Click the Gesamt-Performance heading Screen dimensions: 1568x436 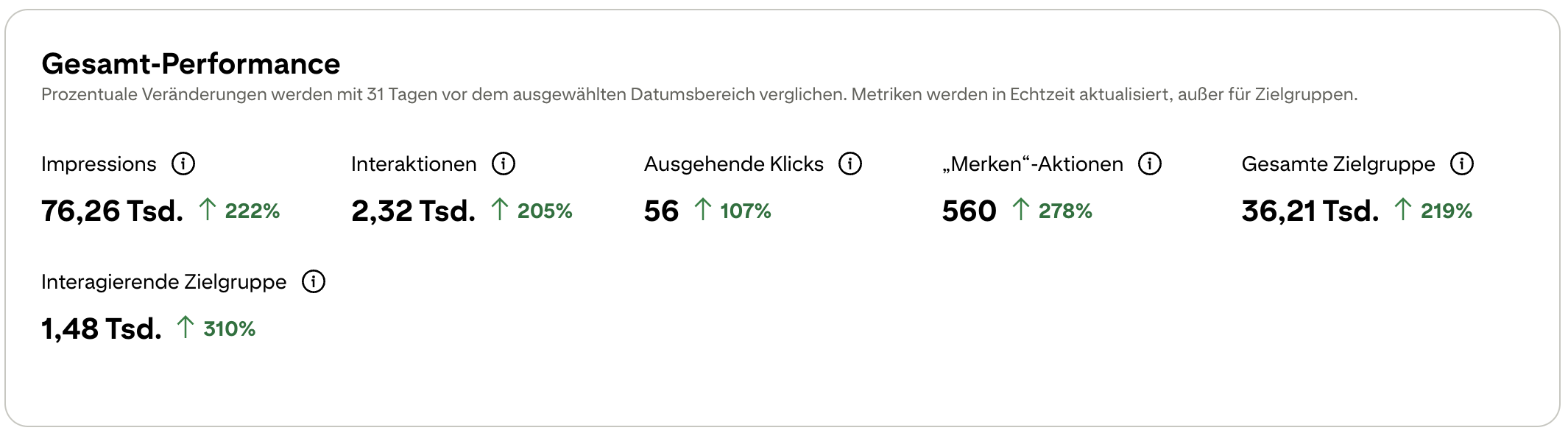click(x=191, y=64)
